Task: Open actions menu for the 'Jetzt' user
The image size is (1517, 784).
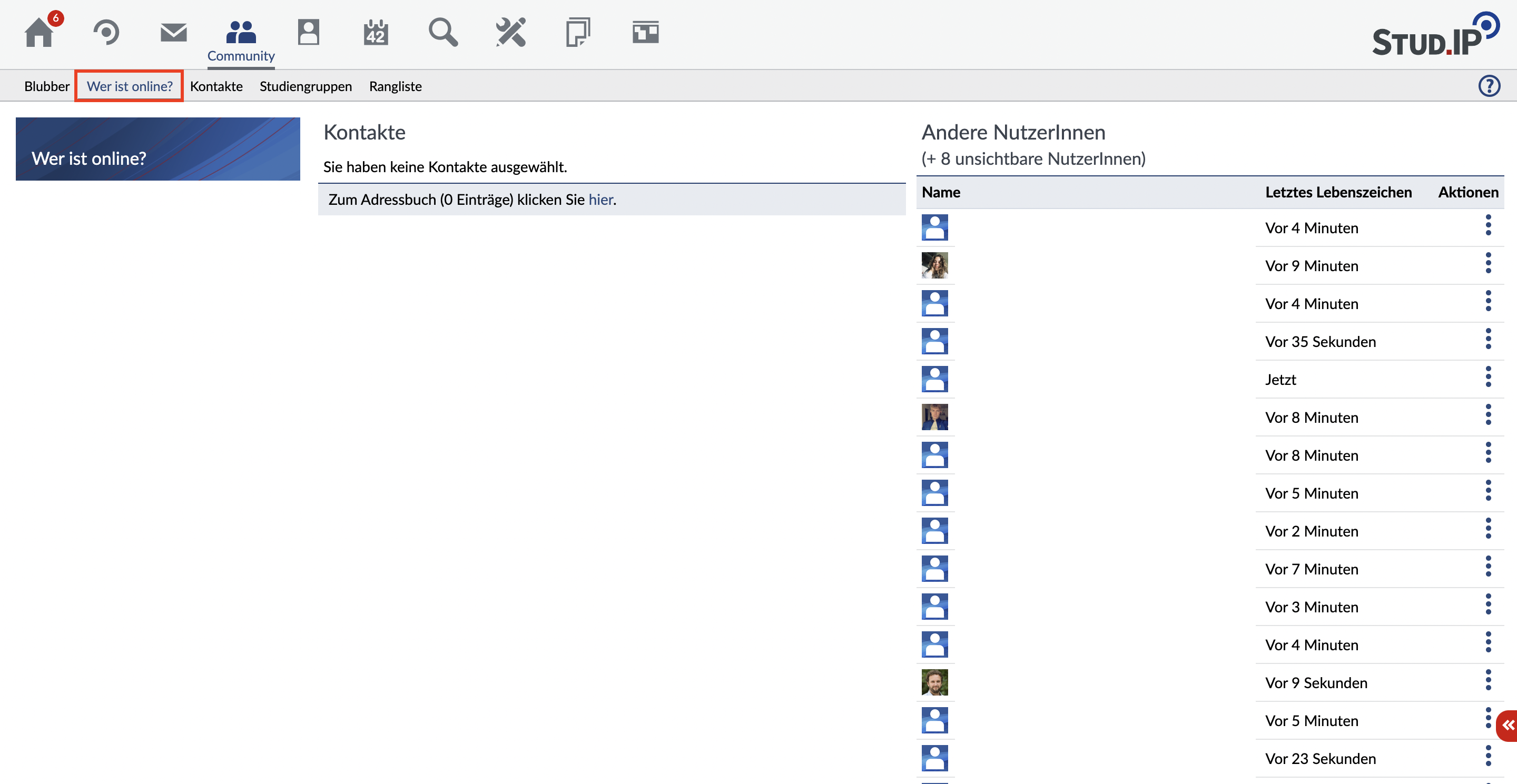Action: (x=1488, y=376)
